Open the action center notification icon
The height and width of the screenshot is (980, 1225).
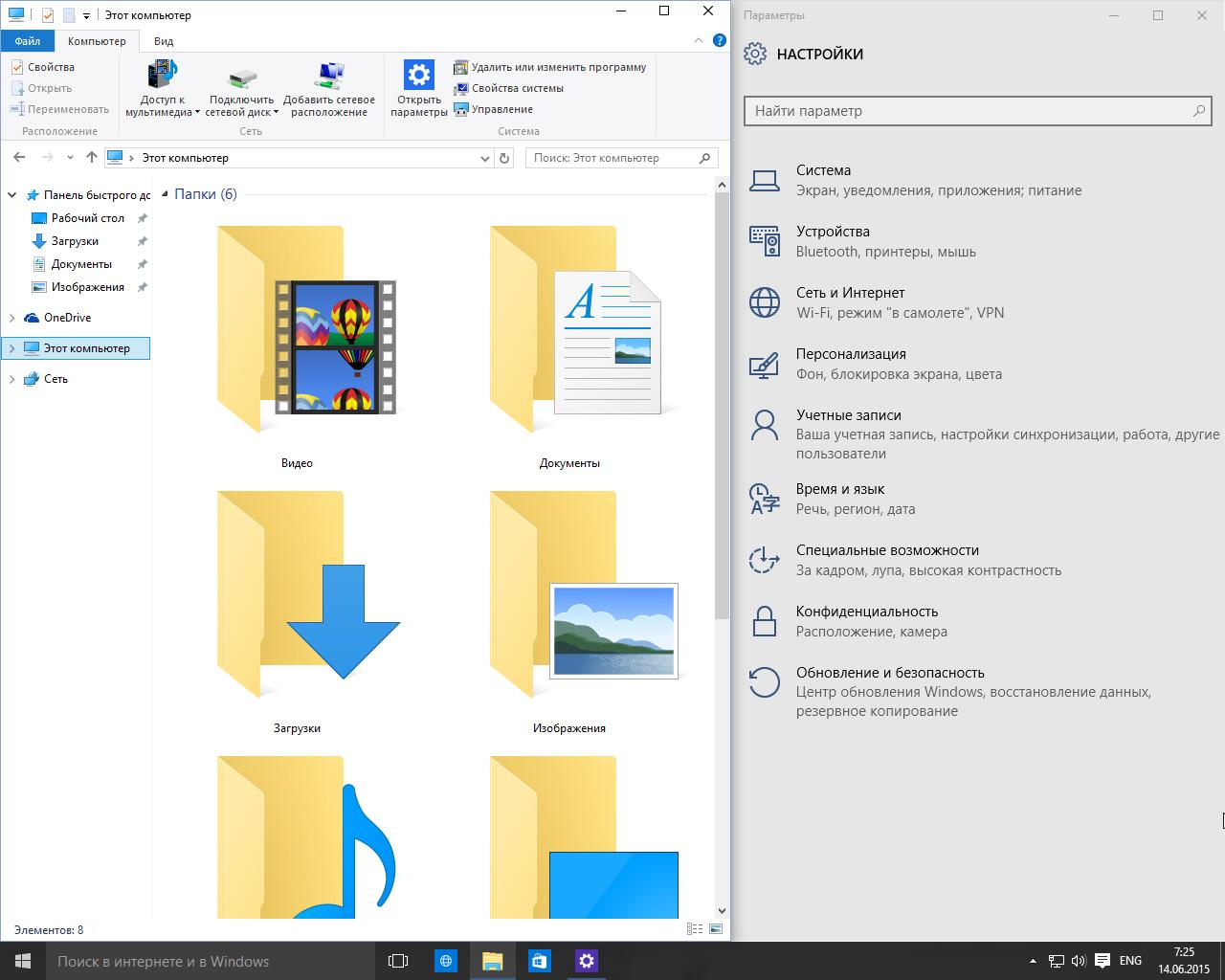pyautogui.click(x=1102, y=961)
